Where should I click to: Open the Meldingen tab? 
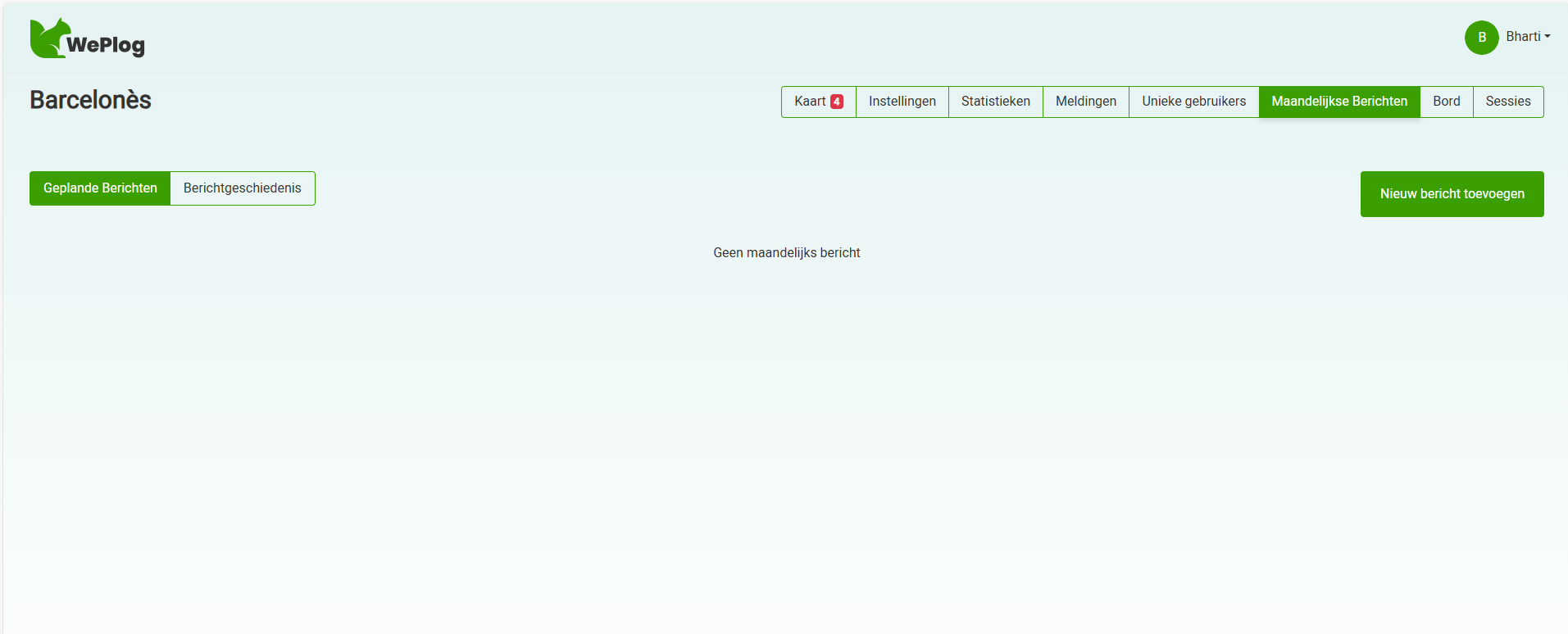[1085, 102]
